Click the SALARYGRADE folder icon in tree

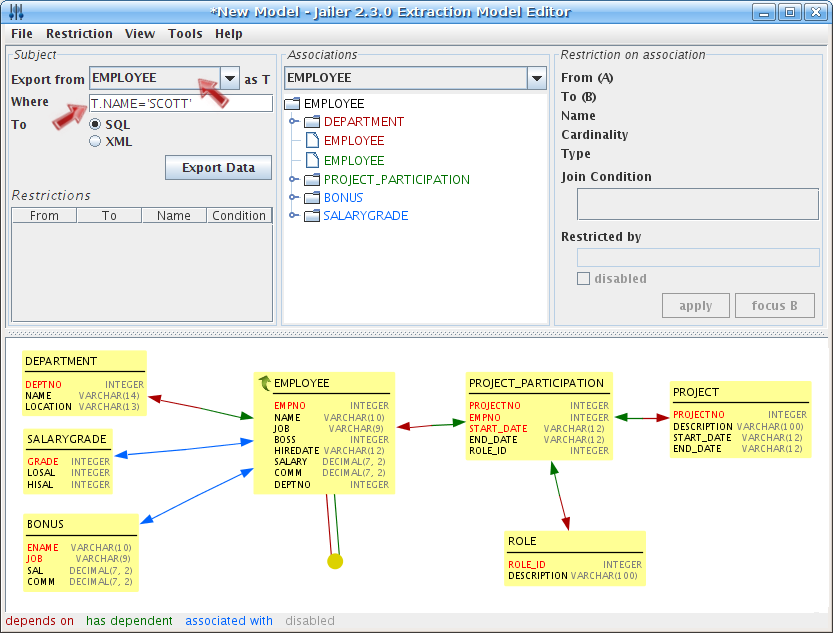(311, 216)
